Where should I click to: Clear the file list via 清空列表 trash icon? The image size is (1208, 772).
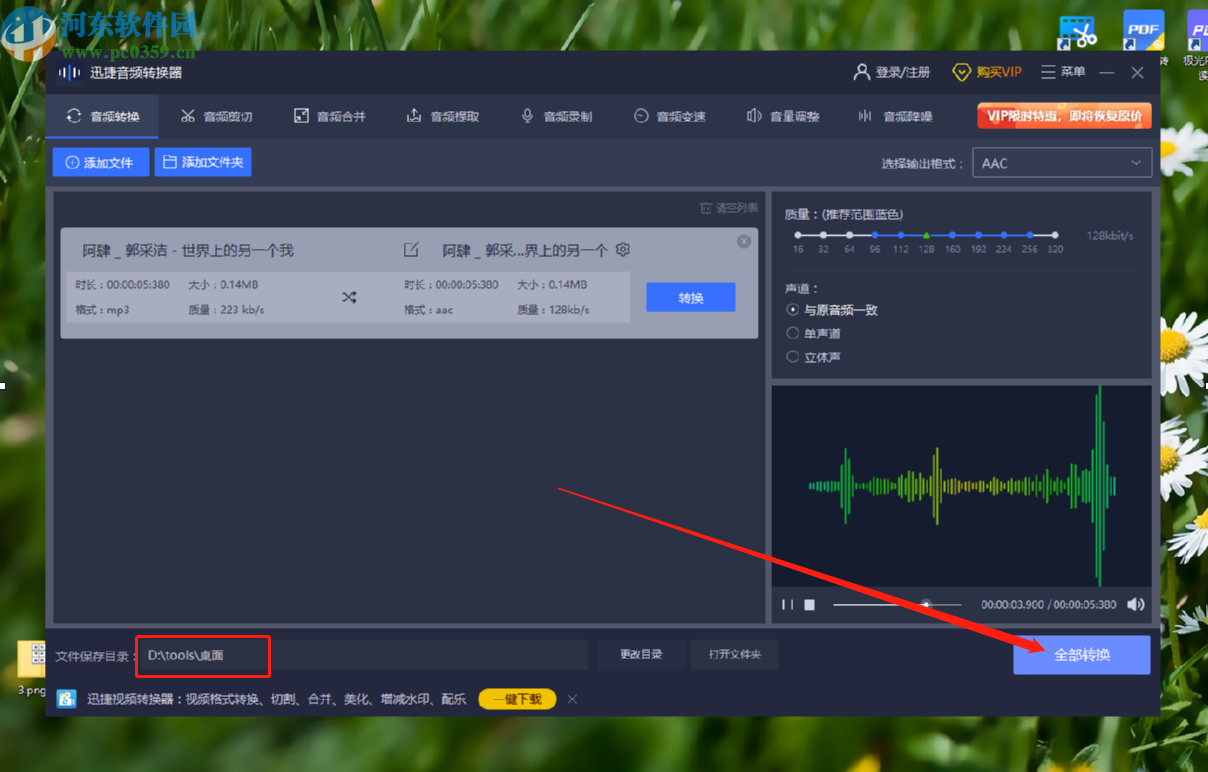(x=721, y=206)
